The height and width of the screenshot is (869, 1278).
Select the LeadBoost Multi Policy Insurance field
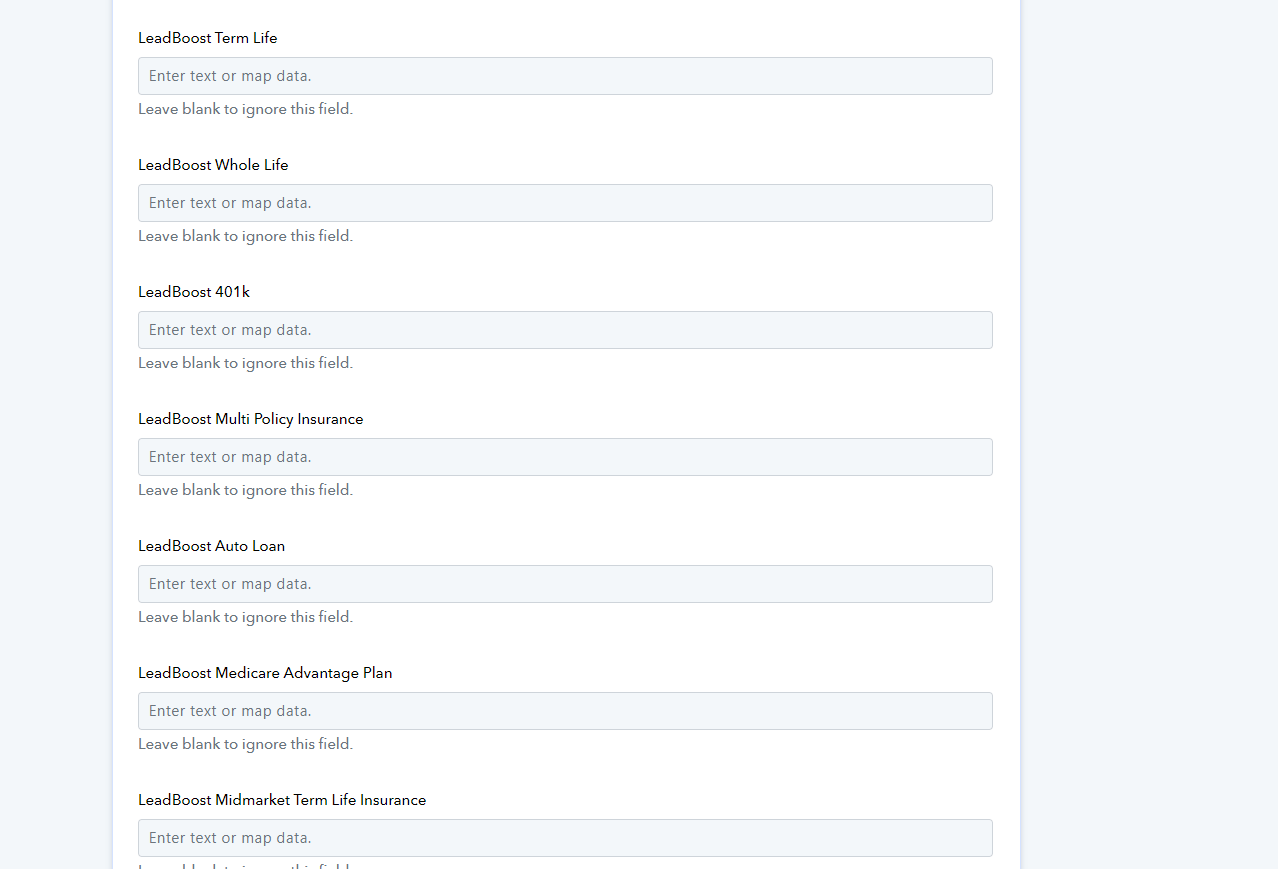[565, 457]
